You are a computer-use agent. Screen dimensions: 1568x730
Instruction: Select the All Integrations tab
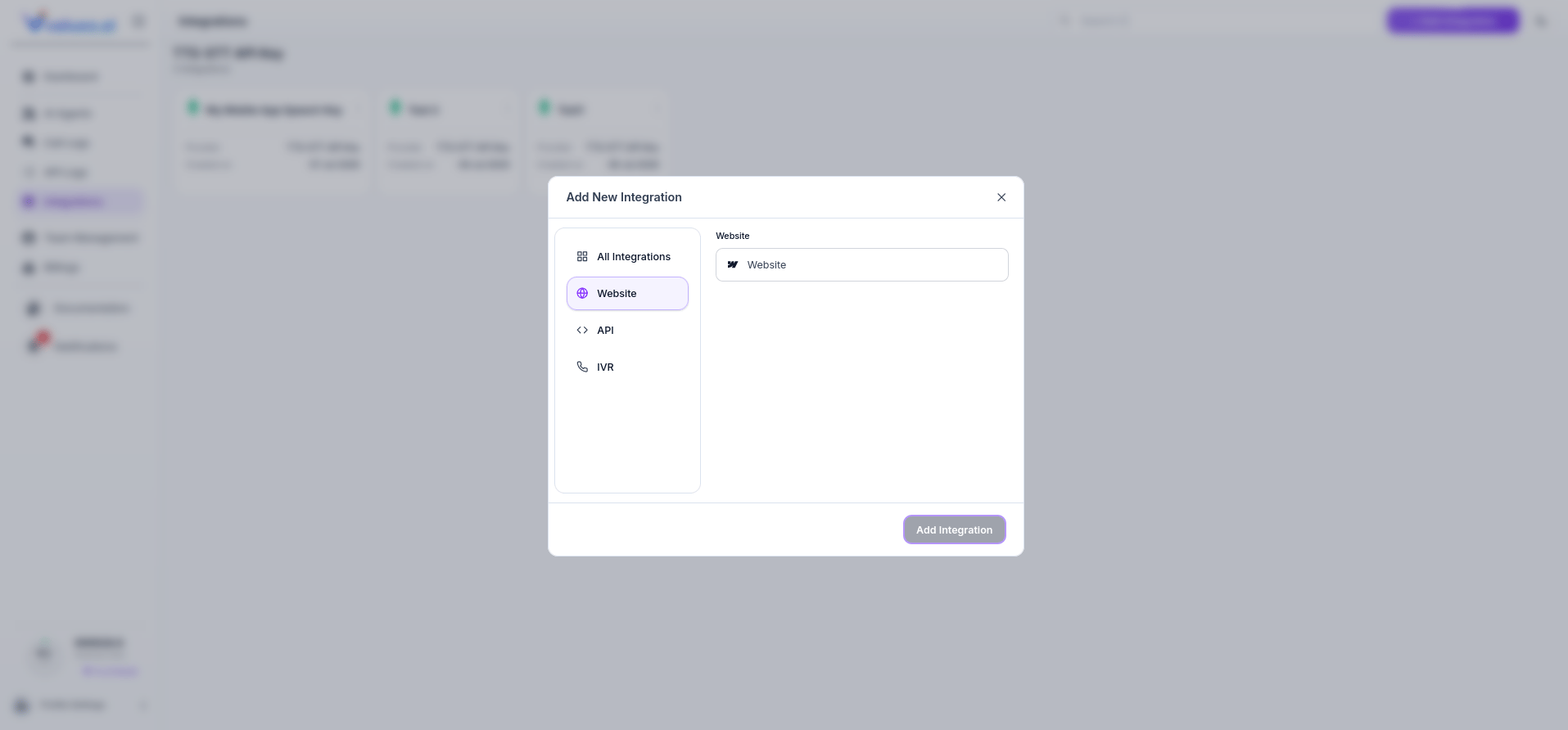[627, 257]
